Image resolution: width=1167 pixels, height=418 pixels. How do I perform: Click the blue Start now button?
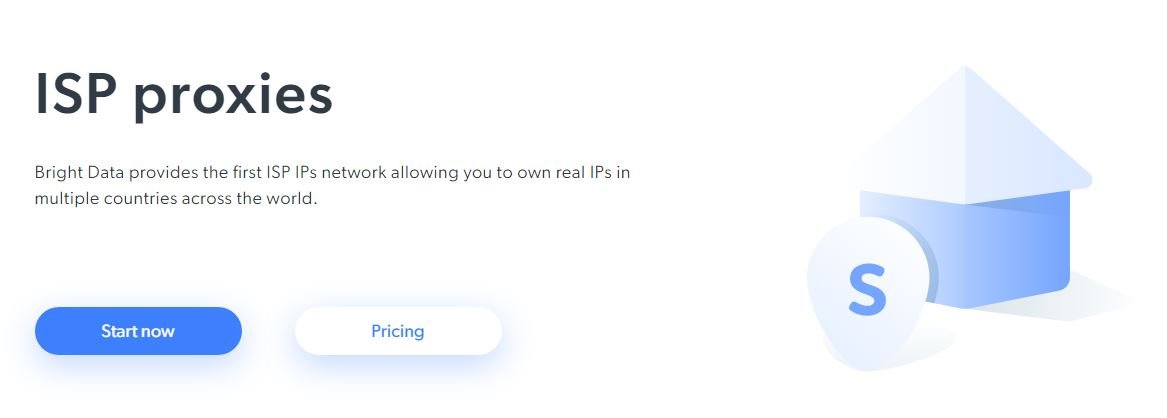click(x=138, y=331)
